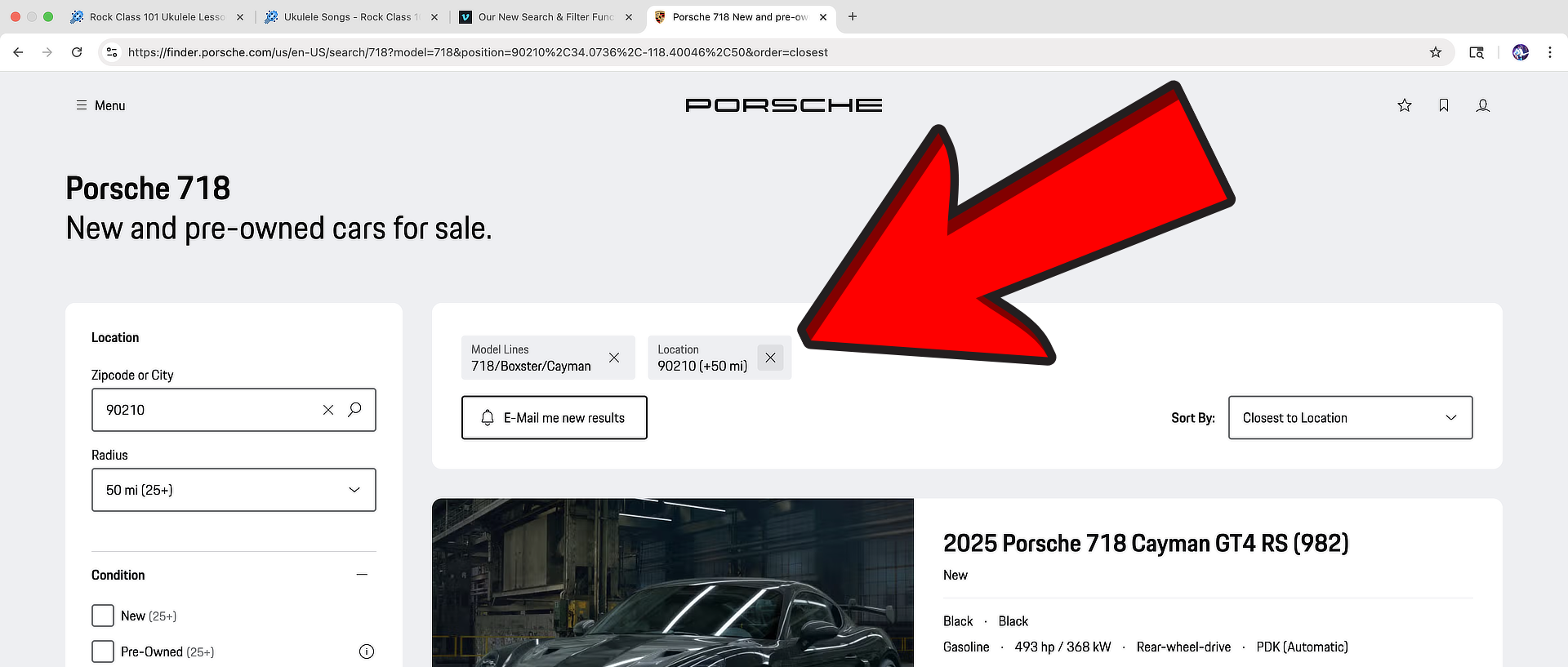Screen dimensions: 1568x667
Task: View site information icon in address bar
Action: pos(112,52)
